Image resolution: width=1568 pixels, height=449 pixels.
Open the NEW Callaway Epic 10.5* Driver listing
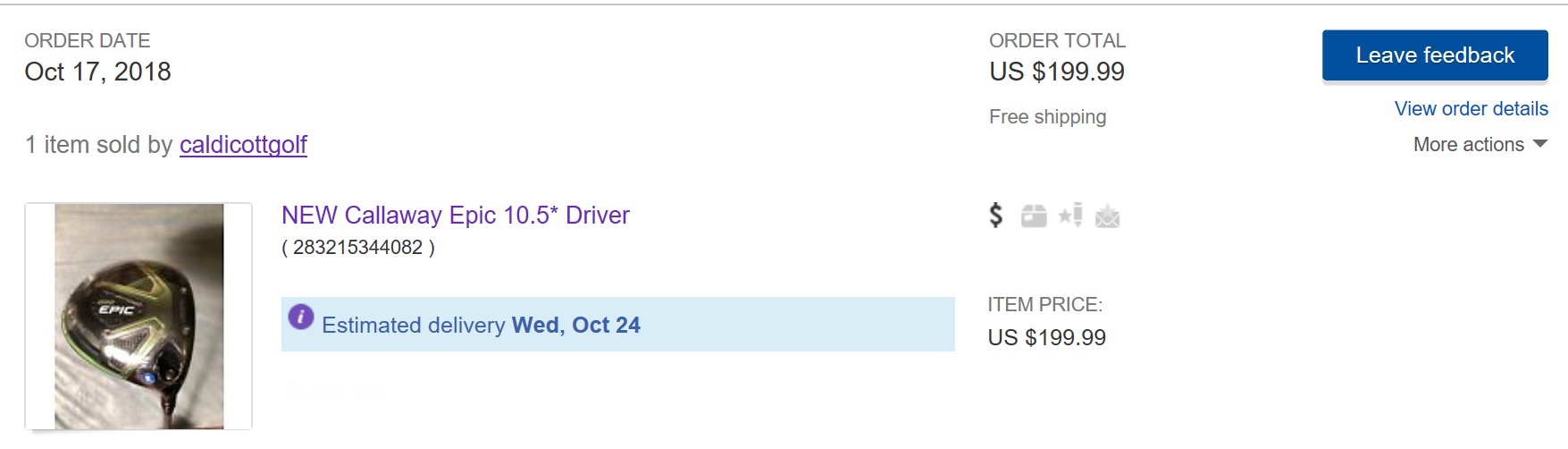click(455, 216)
